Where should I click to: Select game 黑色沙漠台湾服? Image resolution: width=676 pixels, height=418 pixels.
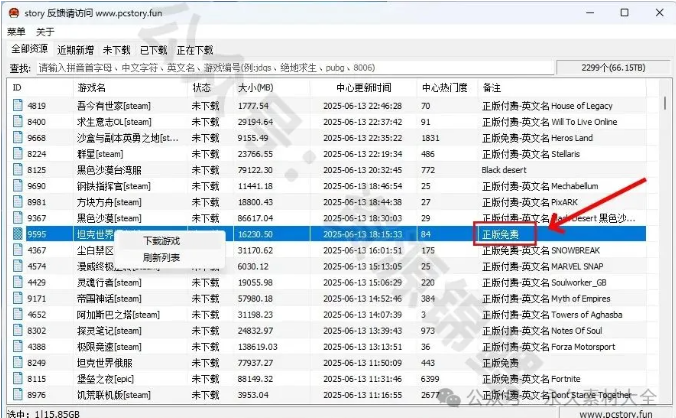pos(109,170)
